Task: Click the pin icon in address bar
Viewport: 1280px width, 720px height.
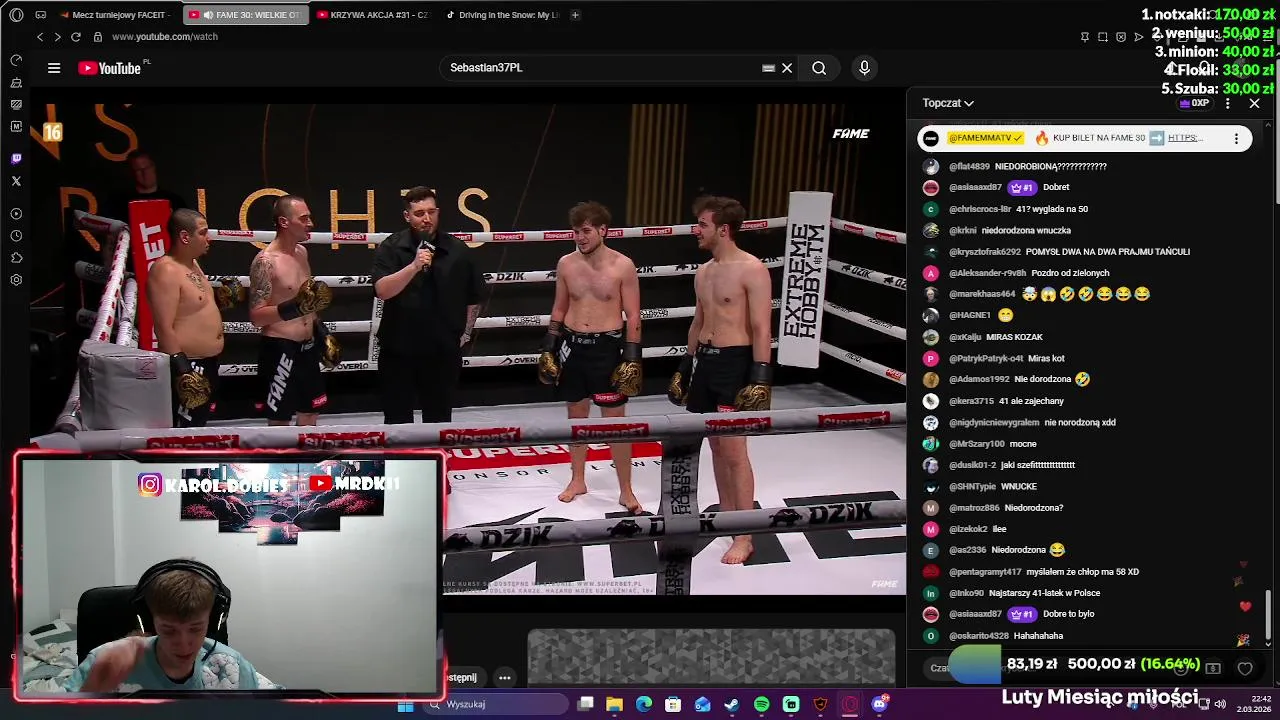Action: click(1085, 37)
